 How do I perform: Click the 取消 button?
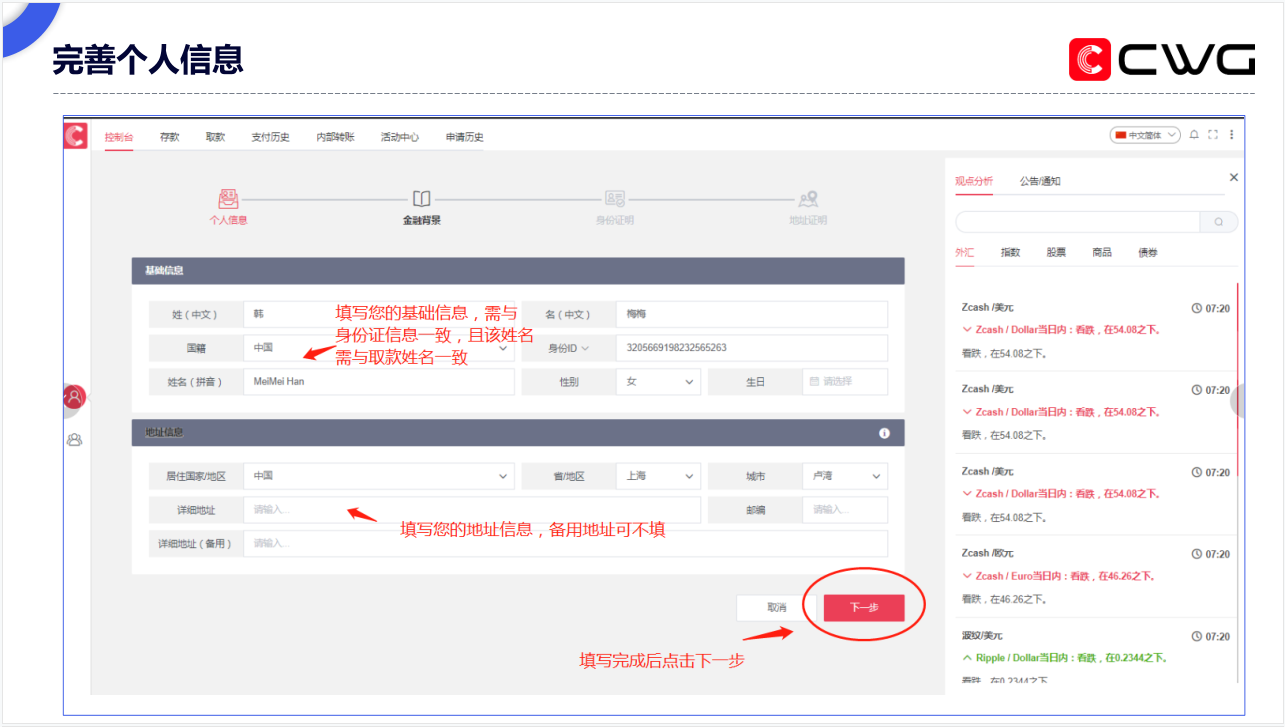(x=777, y=607)
